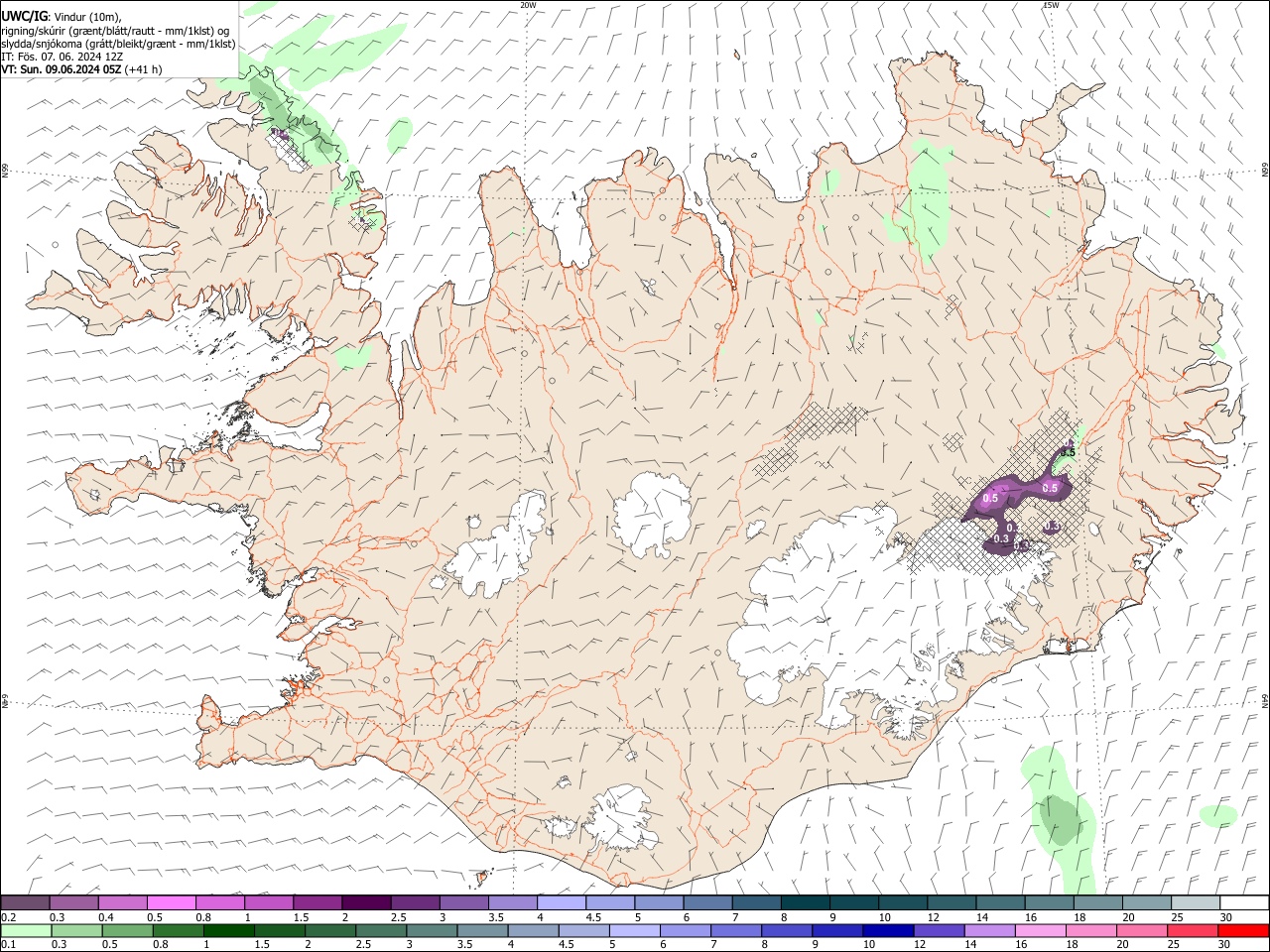Click the black '0.5' contour label on map
Viewport: 1270px width, 952px height.
point(1068,452)
